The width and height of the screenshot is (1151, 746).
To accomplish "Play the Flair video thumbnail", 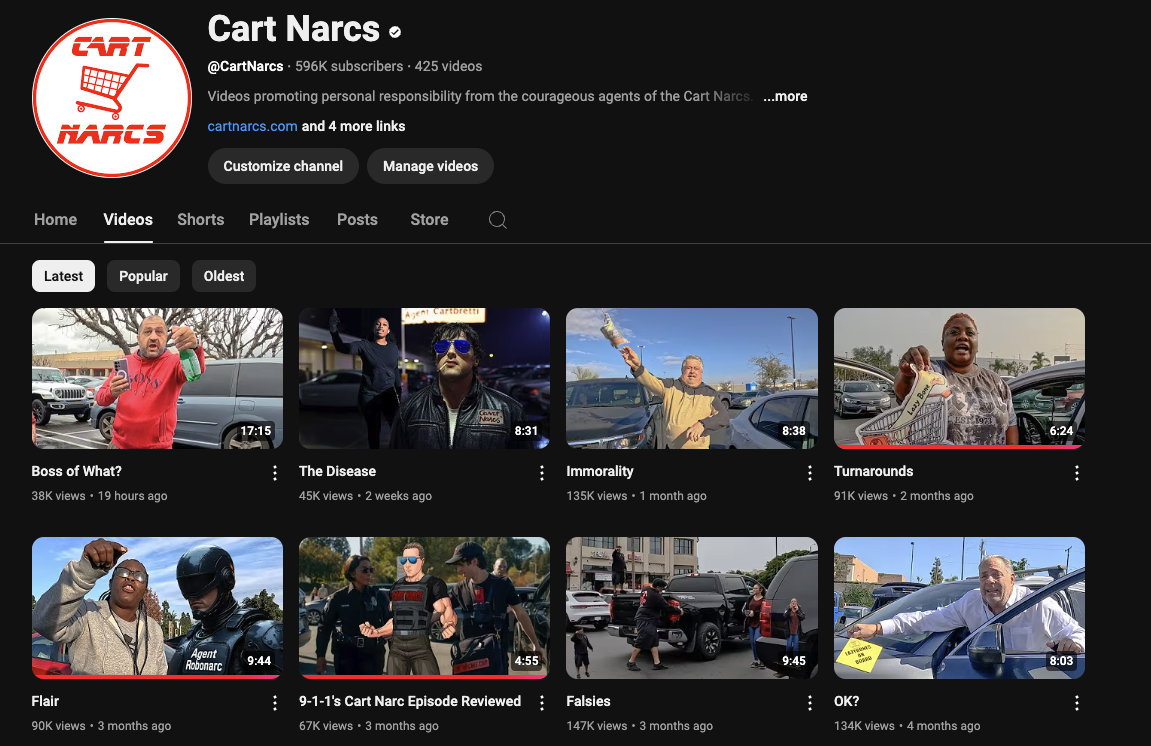I will pos(157,608).
